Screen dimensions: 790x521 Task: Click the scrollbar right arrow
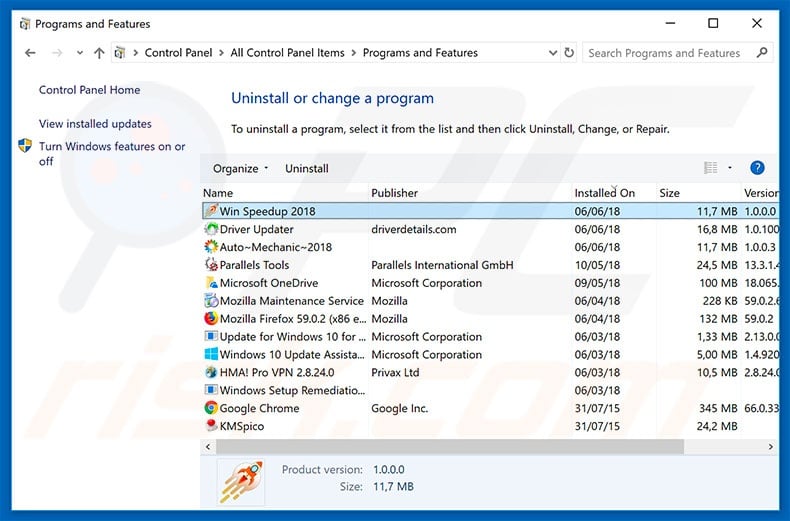pyautogui.click(x=770, y=446)
